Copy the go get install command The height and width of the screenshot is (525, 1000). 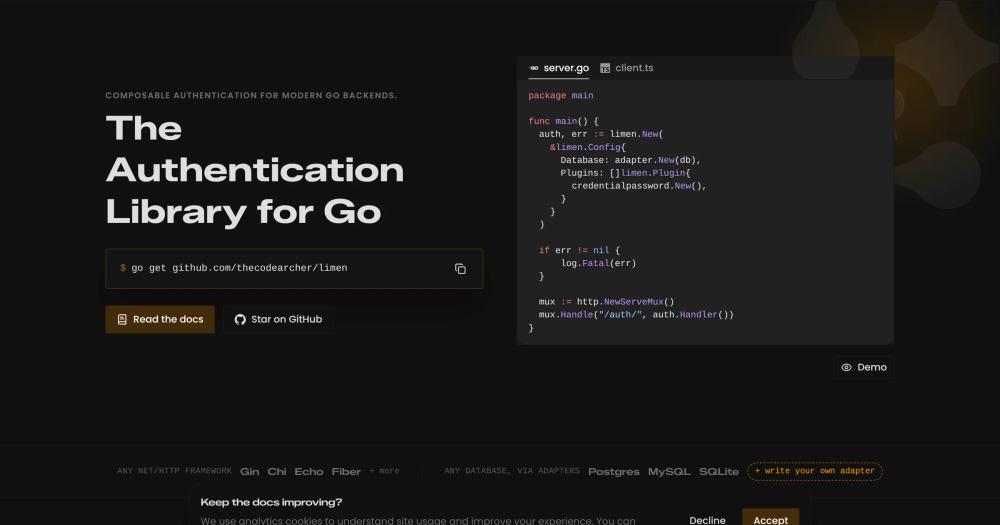(x=460, y=269)
